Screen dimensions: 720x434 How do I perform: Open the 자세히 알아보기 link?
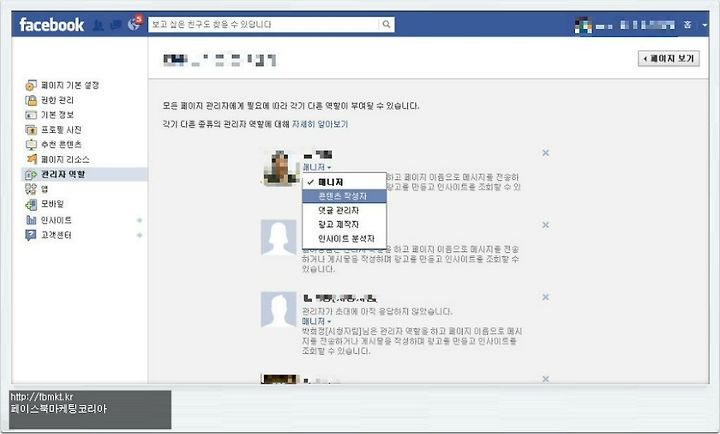click(320, 124)
